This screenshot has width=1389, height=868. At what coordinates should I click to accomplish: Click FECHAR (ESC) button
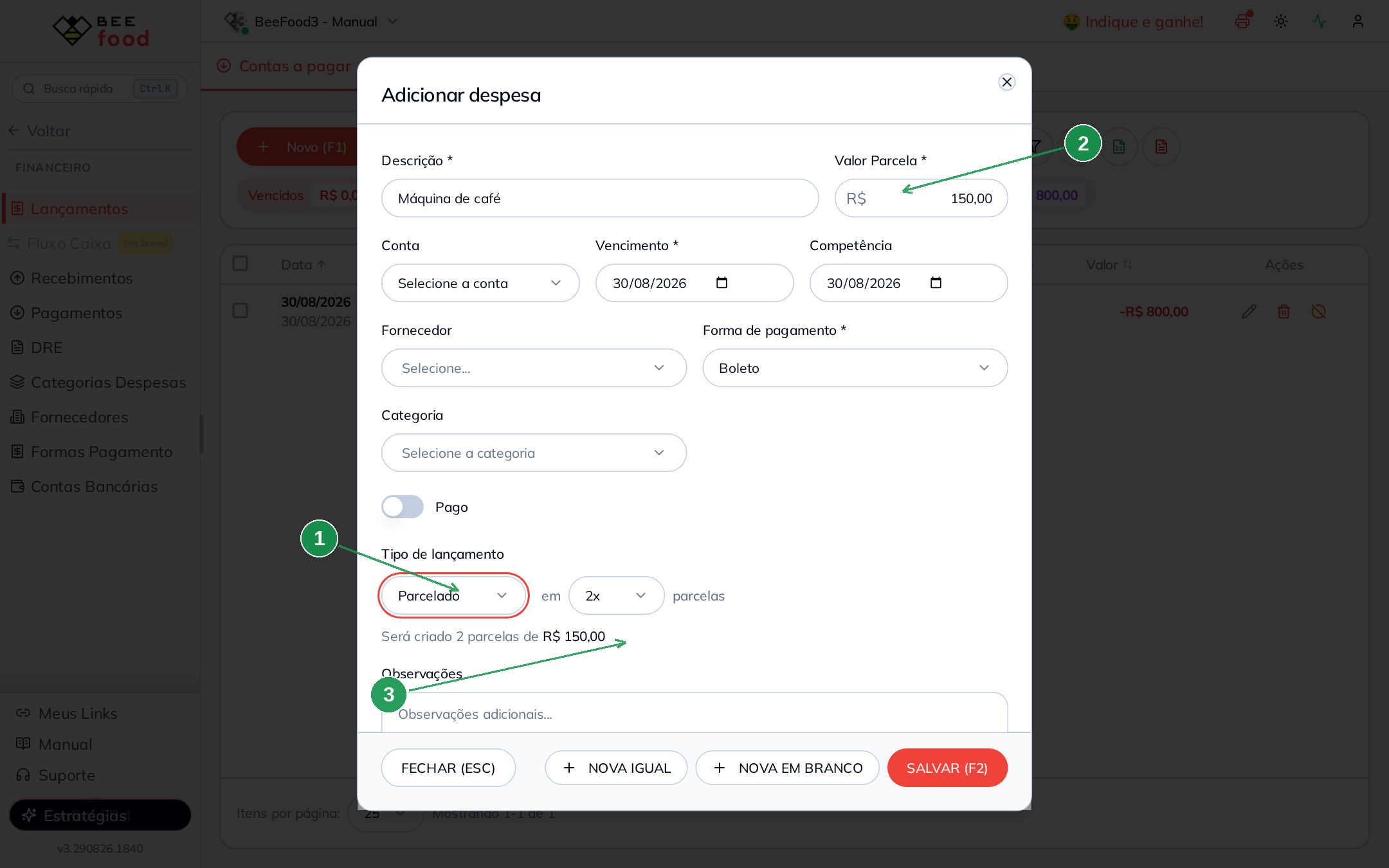coord(448,768)
